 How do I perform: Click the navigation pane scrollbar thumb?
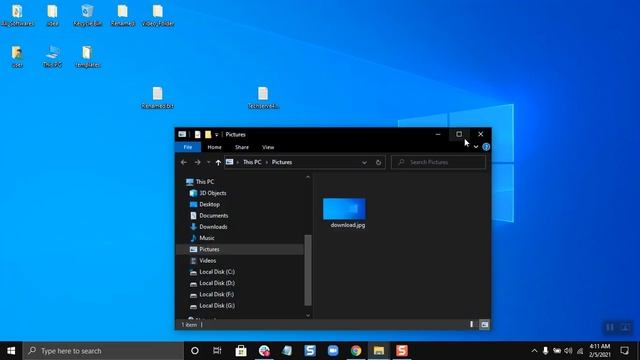308,270
